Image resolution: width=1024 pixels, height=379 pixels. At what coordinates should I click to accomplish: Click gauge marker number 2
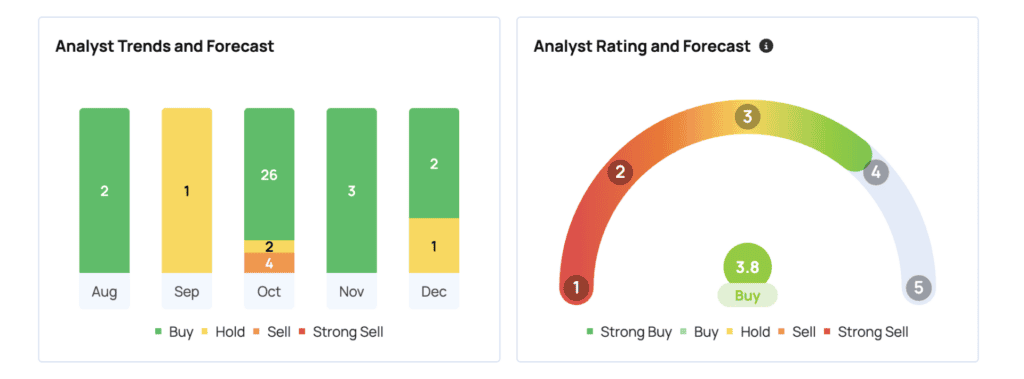pyautogui.click(x=620, y=173)
